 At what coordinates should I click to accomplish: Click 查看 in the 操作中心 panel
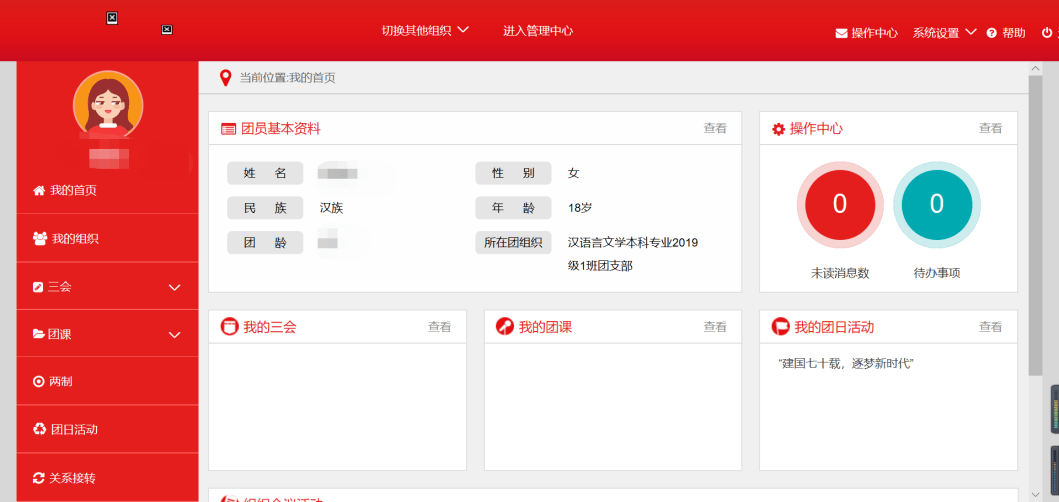pos(991,128)
